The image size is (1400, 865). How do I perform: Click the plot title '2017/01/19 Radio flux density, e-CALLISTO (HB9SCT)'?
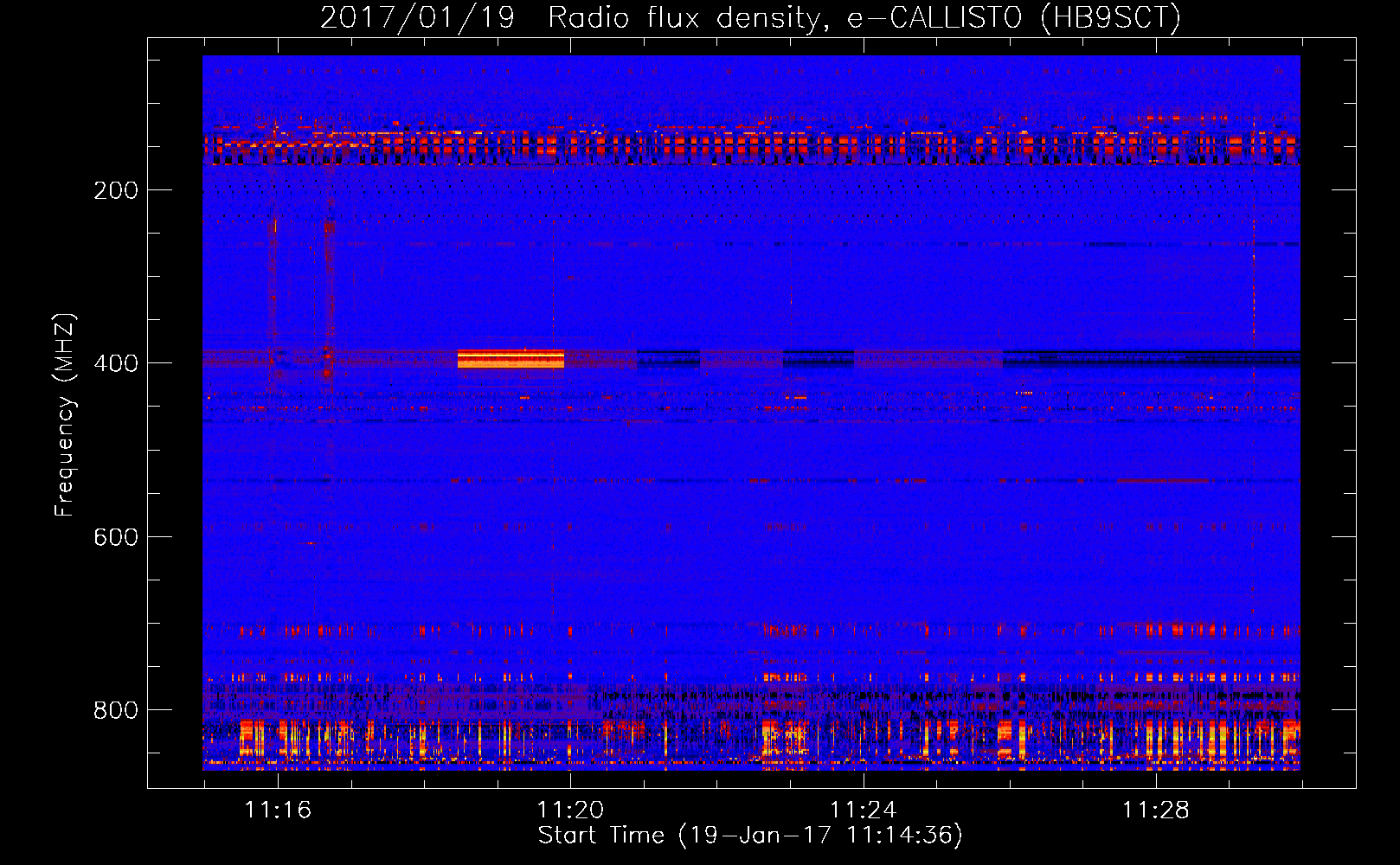click(750, 17)
